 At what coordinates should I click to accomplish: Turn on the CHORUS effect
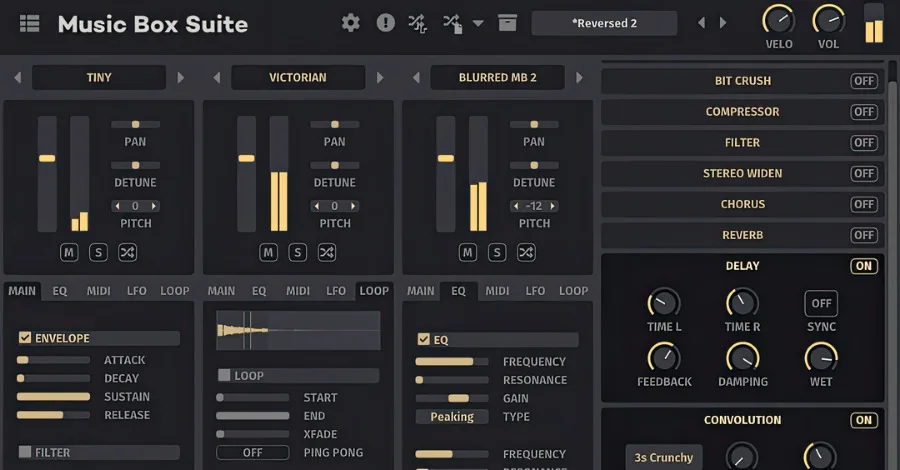864,204
